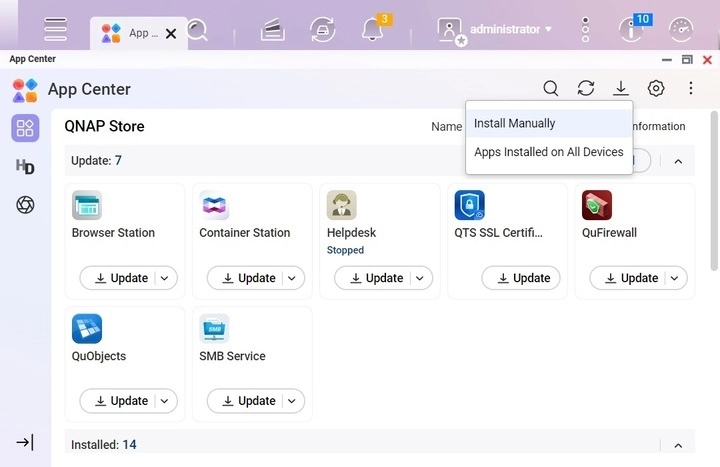Open the QTS main menu hamburger icon

56,29
